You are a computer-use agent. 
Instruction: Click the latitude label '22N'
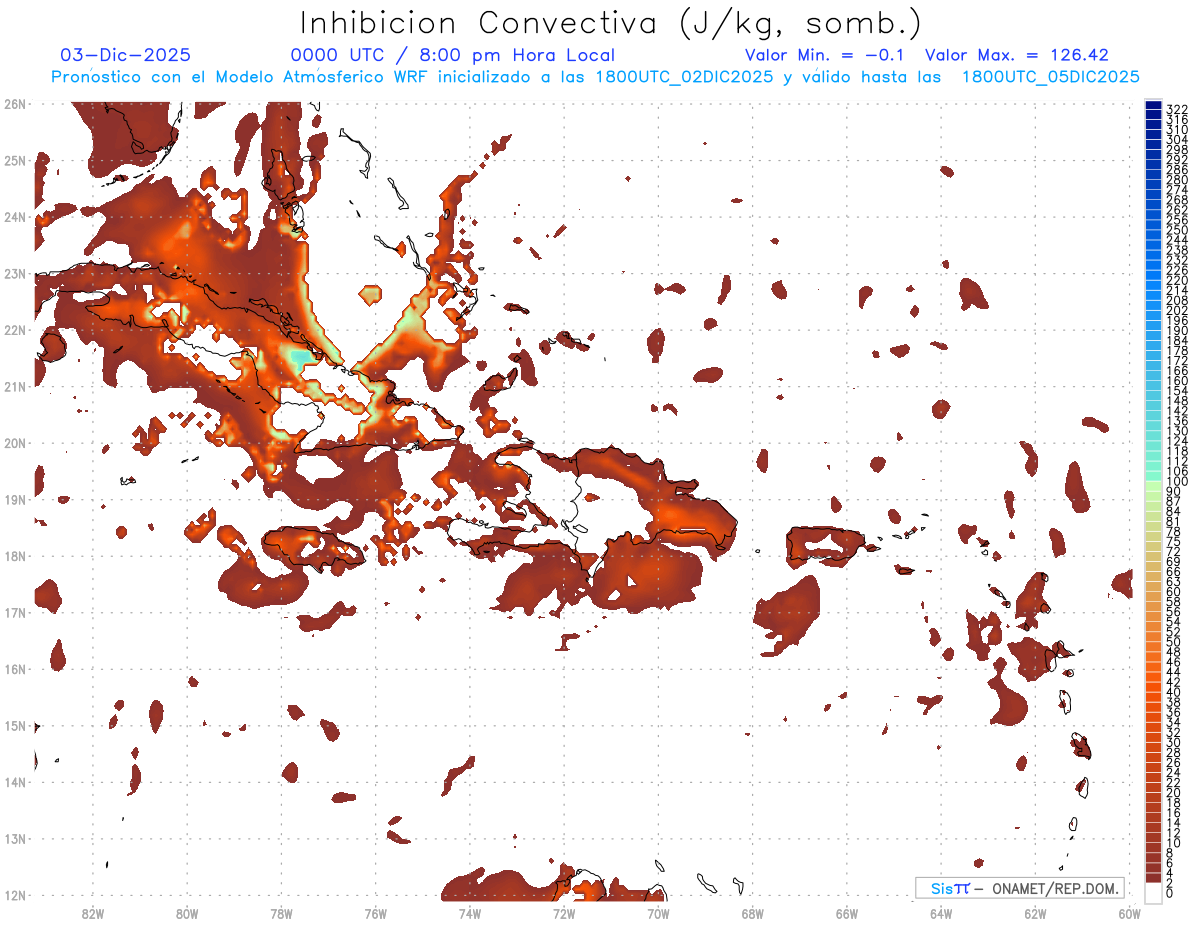(x=16, y=330)
